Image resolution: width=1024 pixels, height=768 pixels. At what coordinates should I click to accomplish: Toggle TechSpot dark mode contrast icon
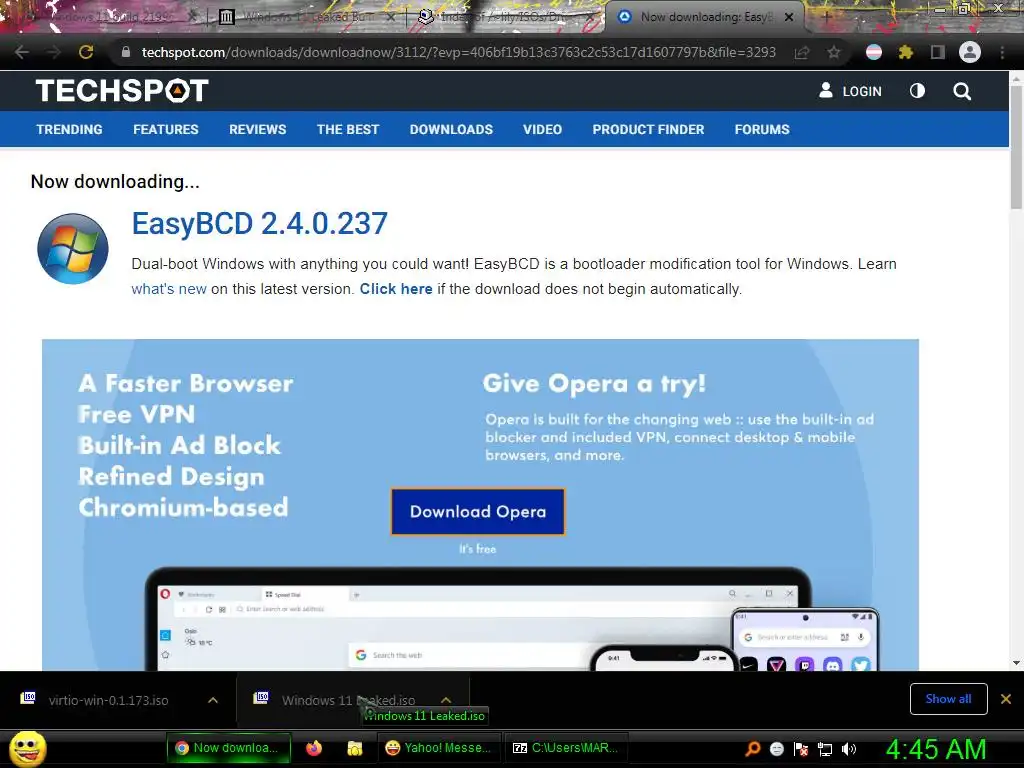coord(918,91)
